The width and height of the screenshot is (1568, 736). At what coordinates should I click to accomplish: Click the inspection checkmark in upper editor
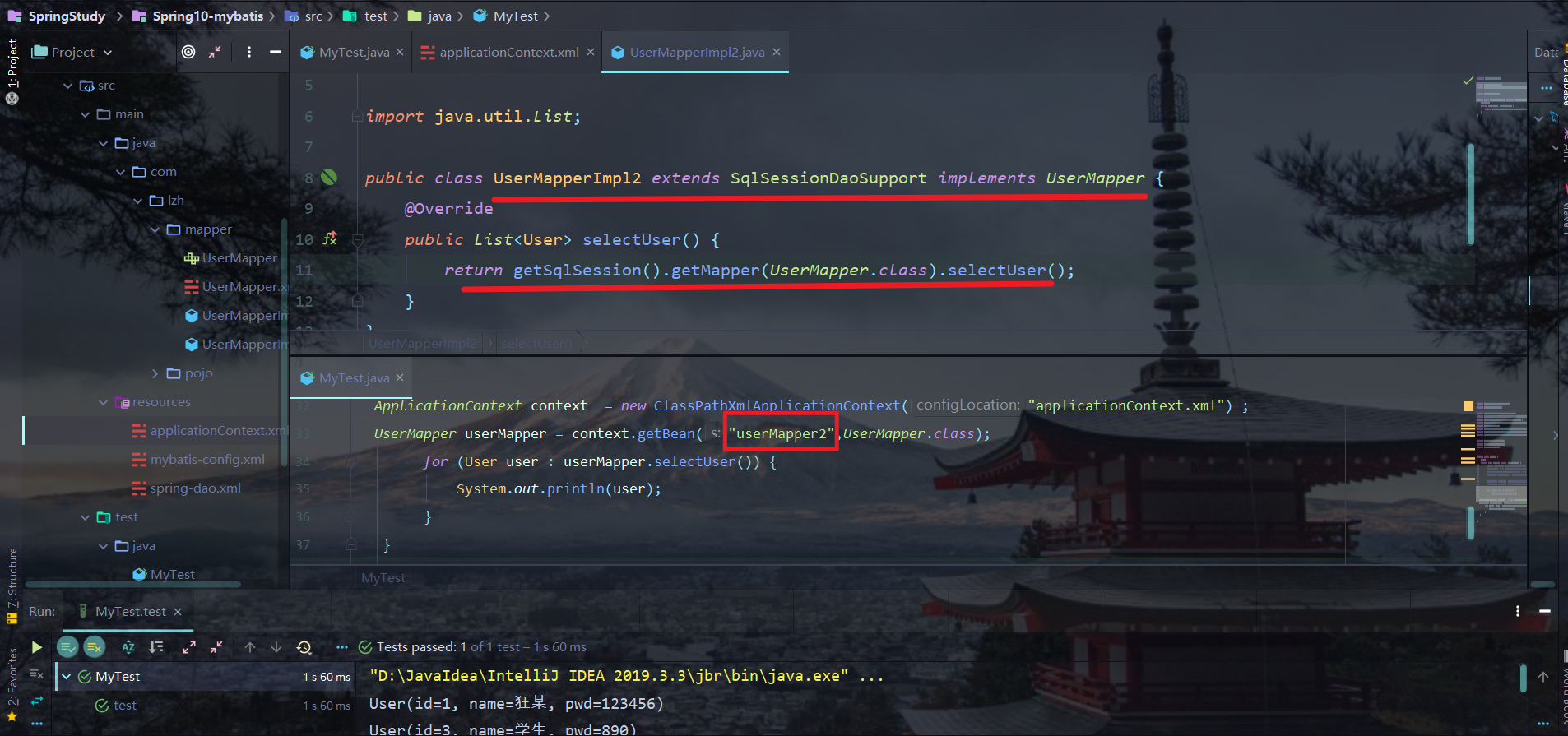point(1468,81)
